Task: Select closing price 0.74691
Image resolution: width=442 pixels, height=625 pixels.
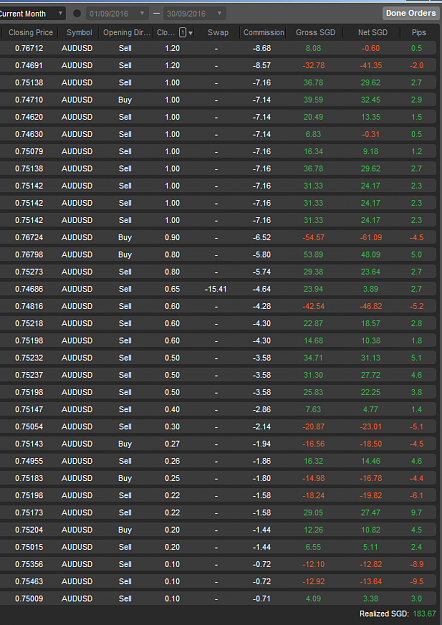Action: pyautogui.click(x=29, y=65)
